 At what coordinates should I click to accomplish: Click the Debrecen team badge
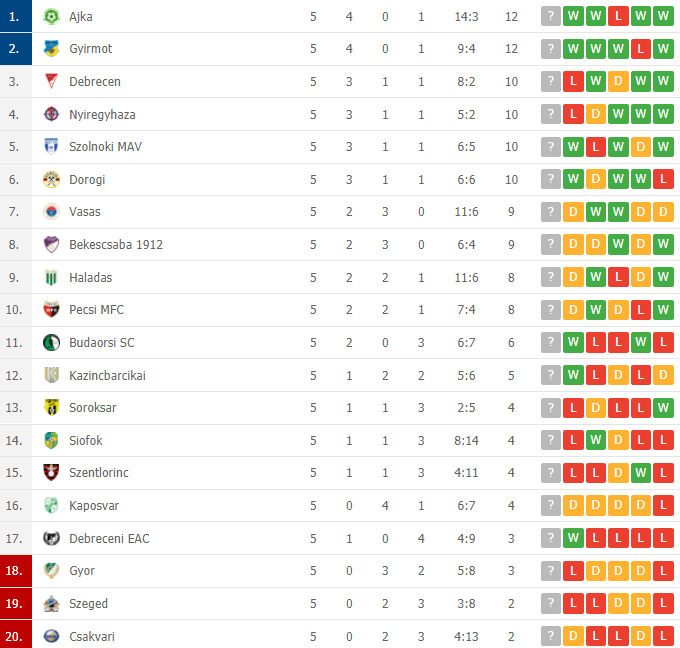51,81
